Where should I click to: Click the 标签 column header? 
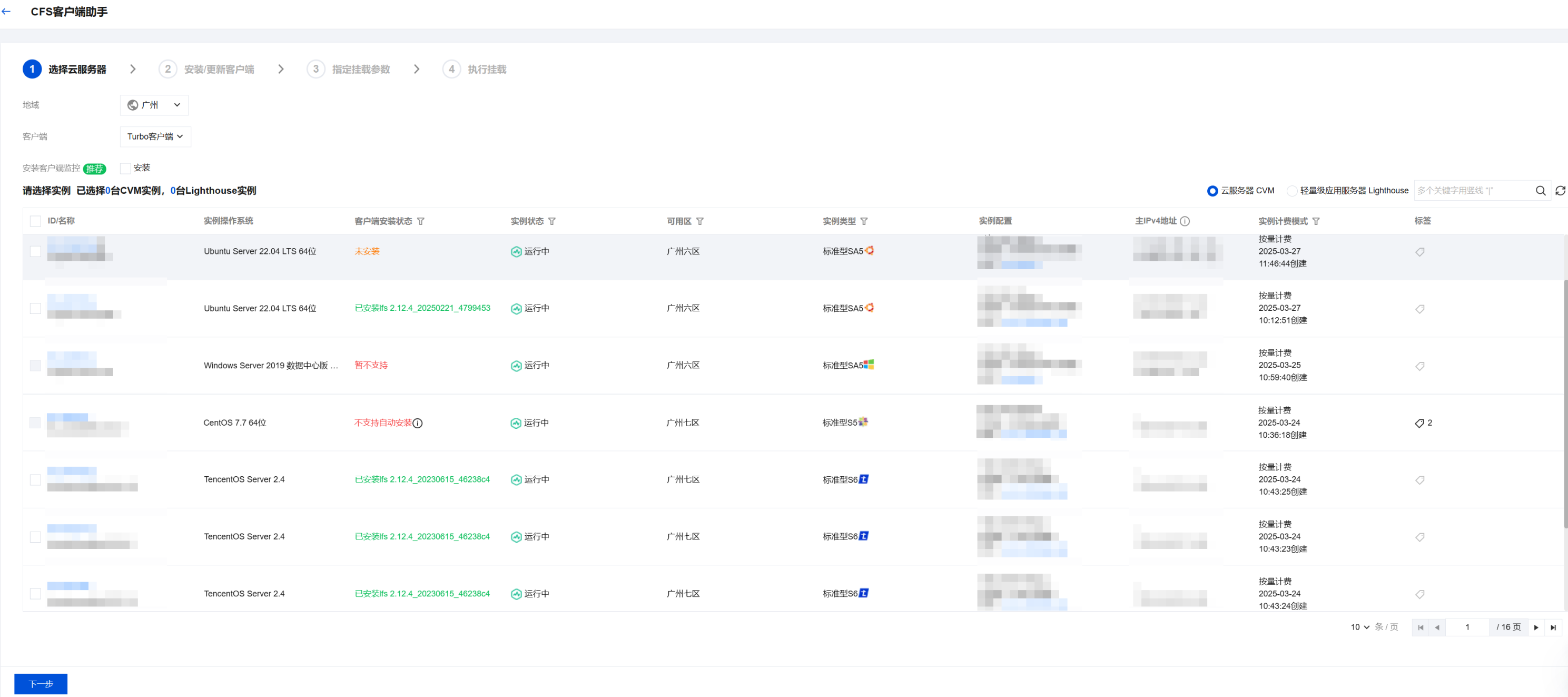click(1423, 221)
